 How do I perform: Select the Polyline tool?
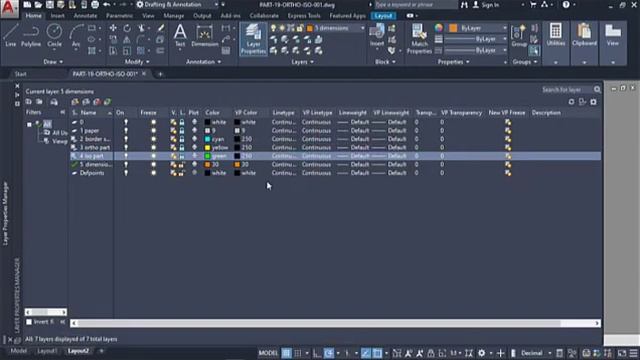(x=31, y=35)
